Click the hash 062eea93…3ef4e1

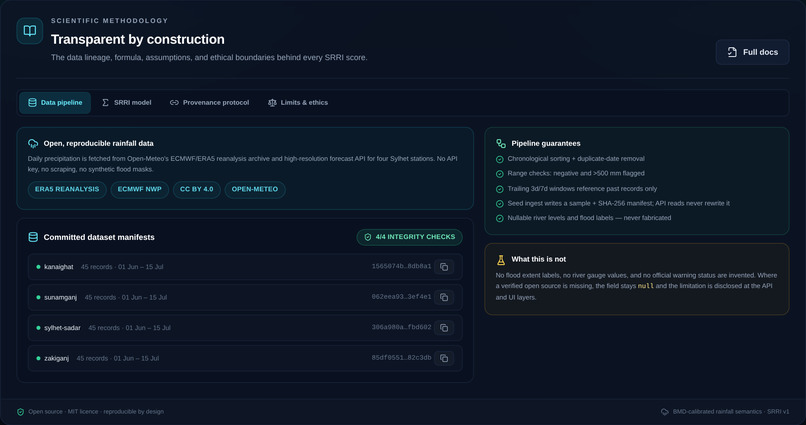401,297
